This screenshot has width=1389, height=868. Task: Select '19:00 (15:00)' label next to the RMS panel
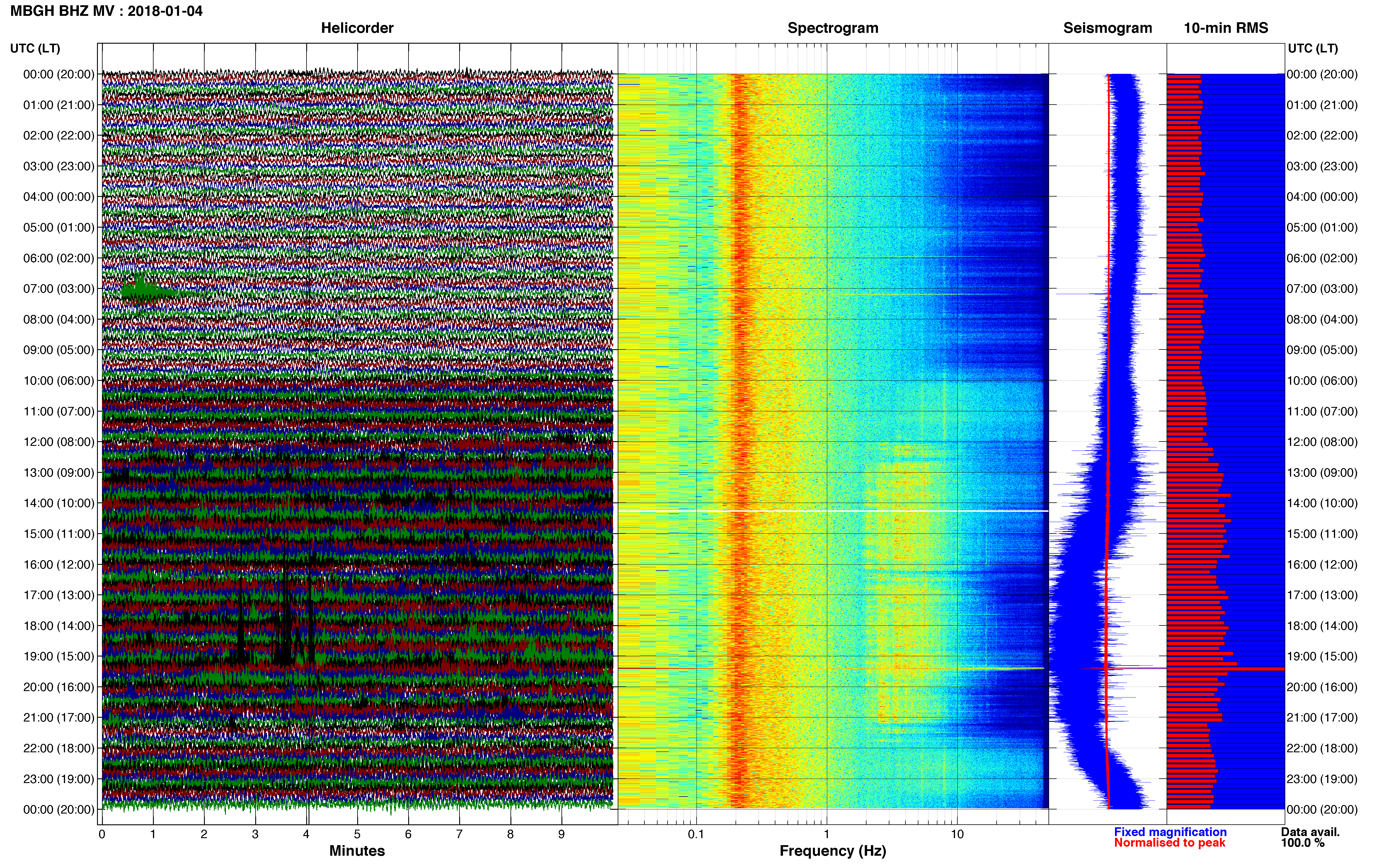[x=1322, y=656]
